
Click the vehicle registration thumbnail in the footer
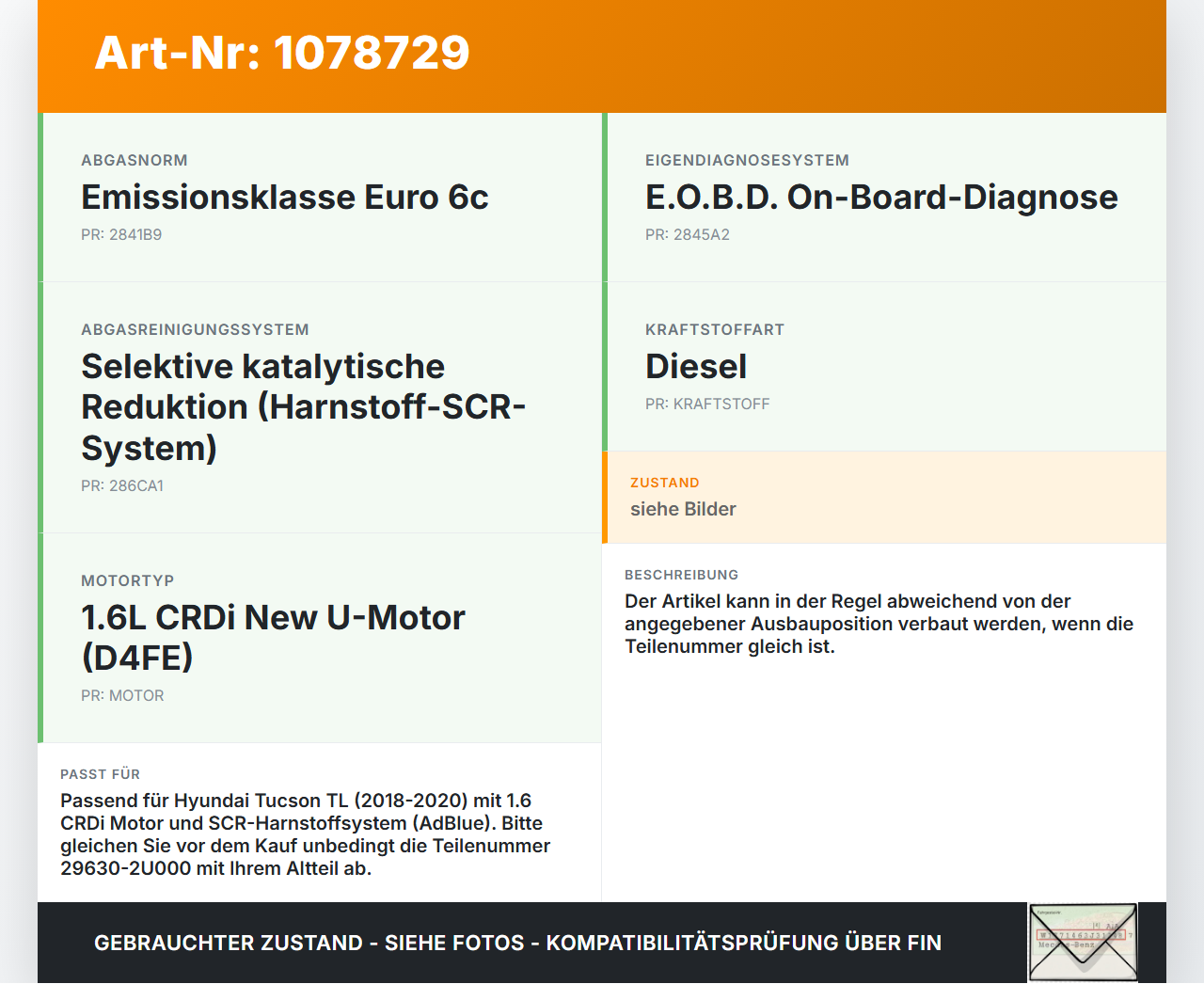pyautogui.click(x=1083, y=943)
